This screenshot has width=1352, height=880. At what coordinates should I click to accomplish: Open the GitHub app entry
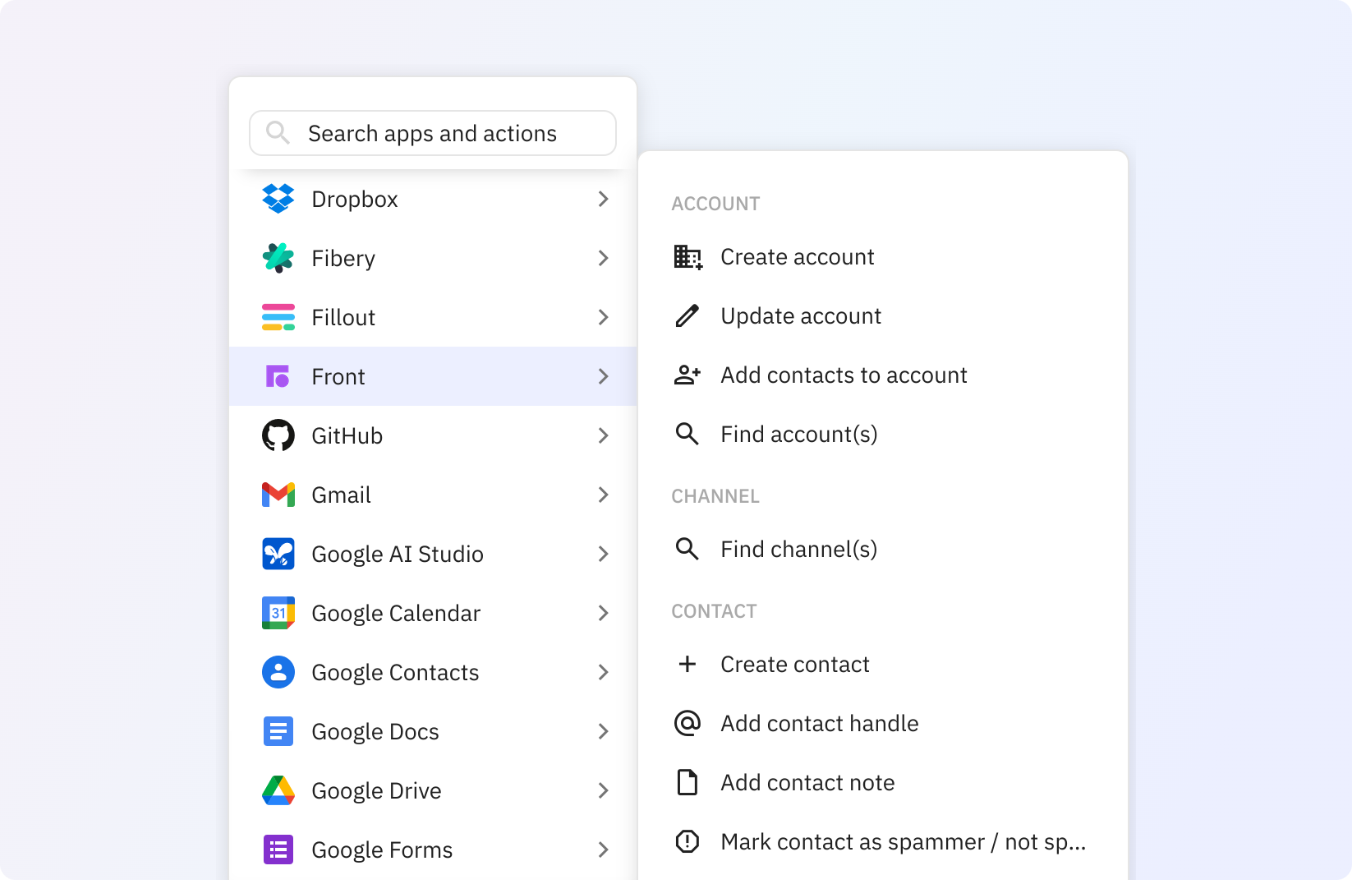click(x=433, y=435)
